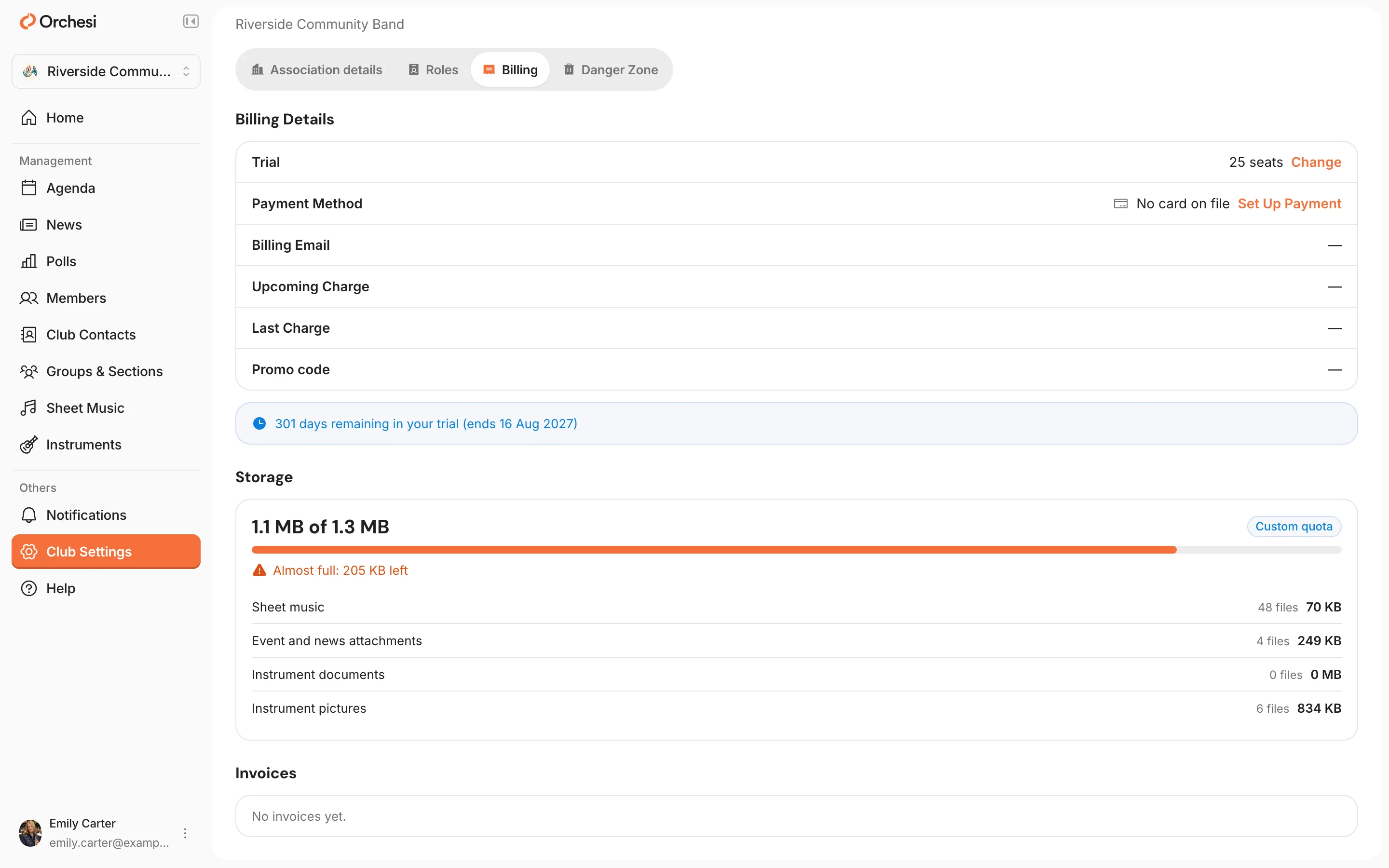1389x868 pixels.
Task: Click the '1.1 MB of 1.3 MB' heading
Action: click(320, 527)
